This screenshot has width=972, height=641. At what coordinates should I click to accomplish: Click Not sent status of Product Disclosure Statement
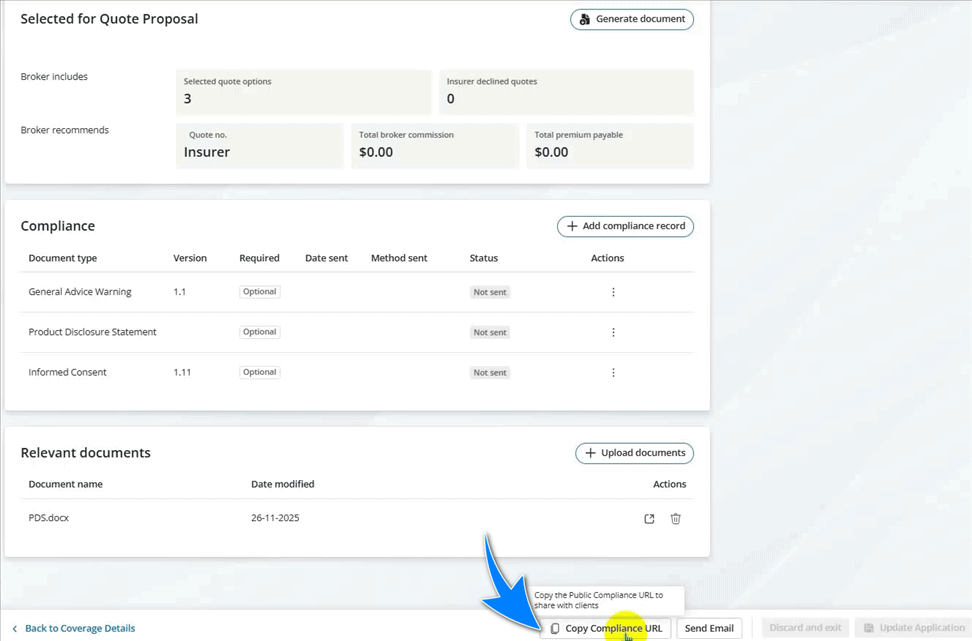pos(490,332)
